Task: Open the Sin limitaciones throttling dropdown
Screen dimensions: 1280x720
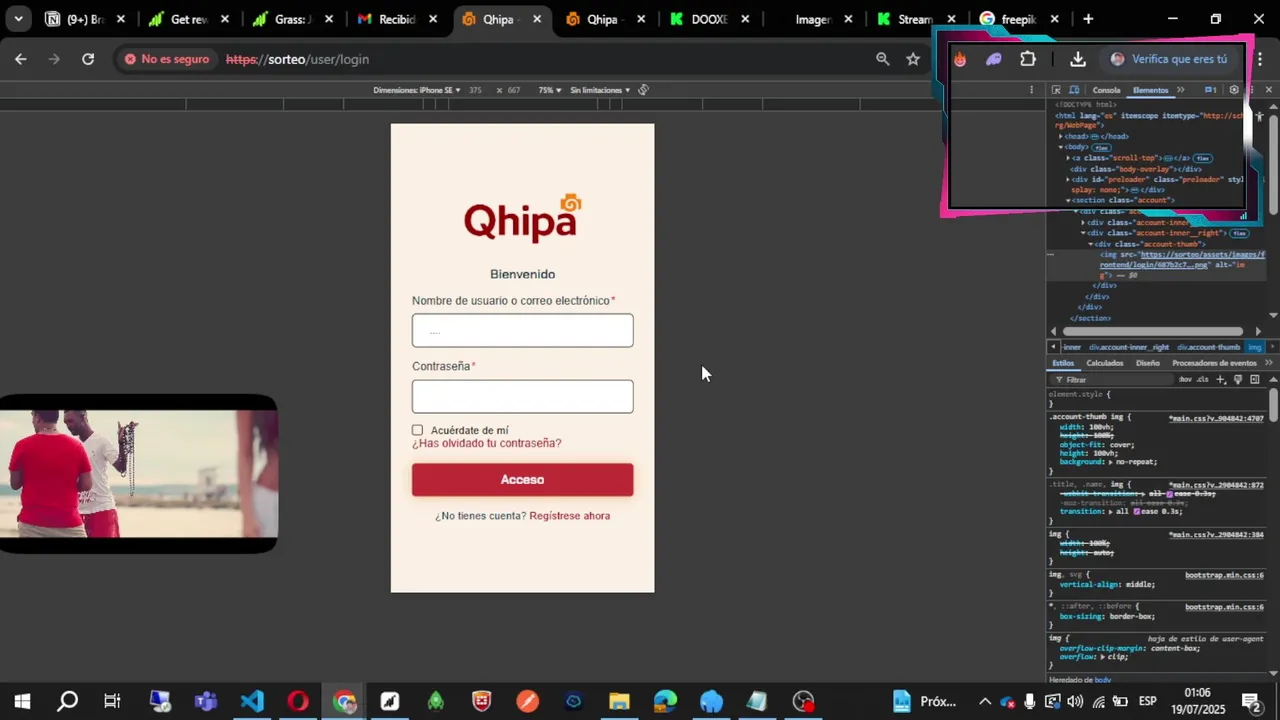Action: (600, 90)
